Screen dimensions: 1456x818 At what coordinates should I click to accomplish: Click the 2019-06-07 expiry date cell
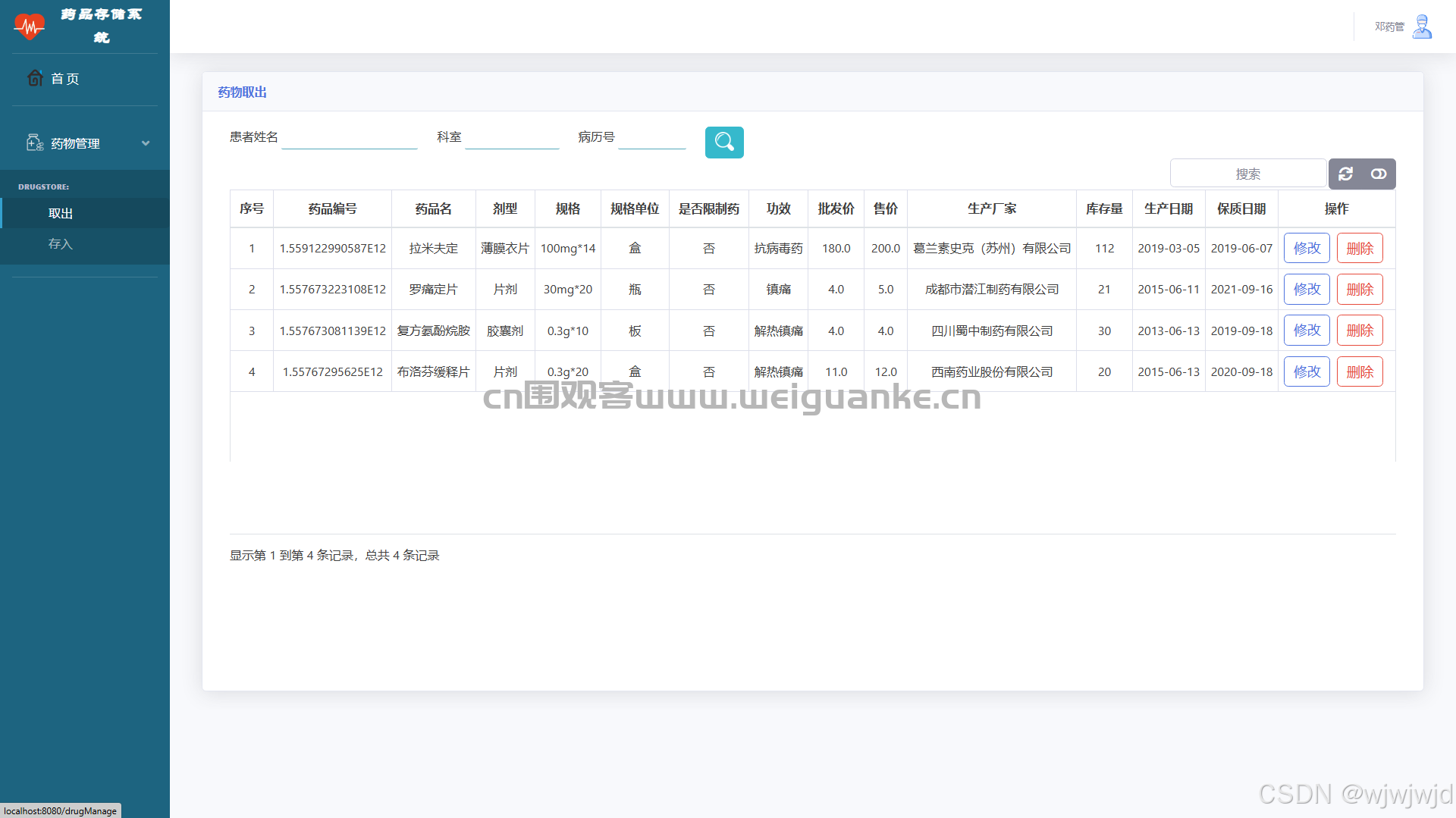[1241, 248]
